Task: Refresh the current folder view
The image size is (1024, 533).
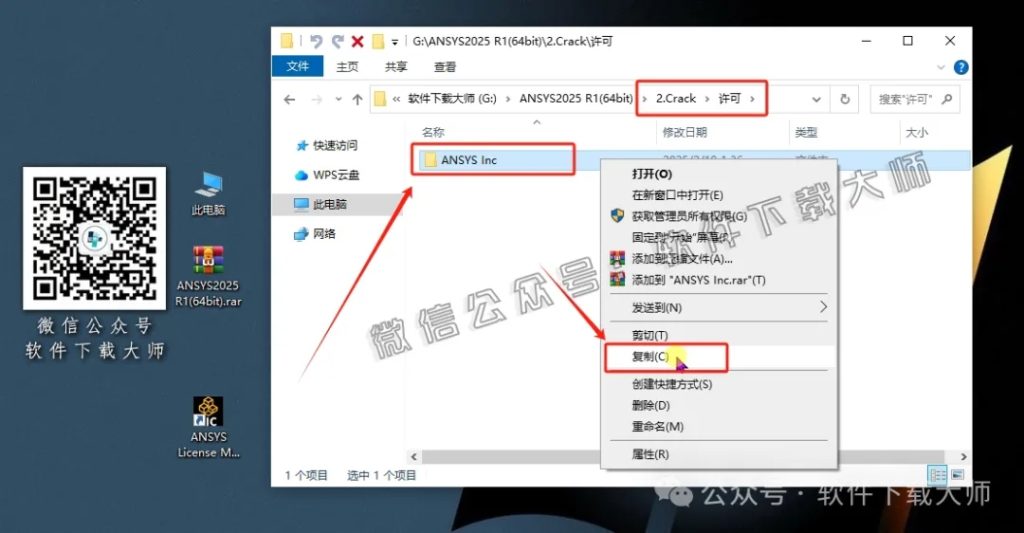Action: tap(844, 99)
